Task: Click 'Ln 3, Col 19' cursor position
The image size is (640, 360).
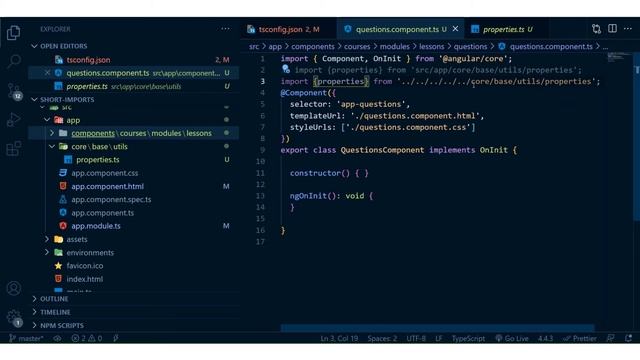Action: point(339,338)
